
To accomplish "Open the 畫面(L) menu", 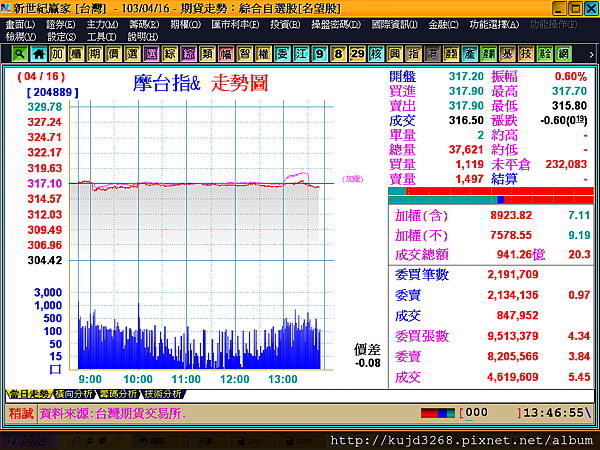I will (x=20, y=24).
